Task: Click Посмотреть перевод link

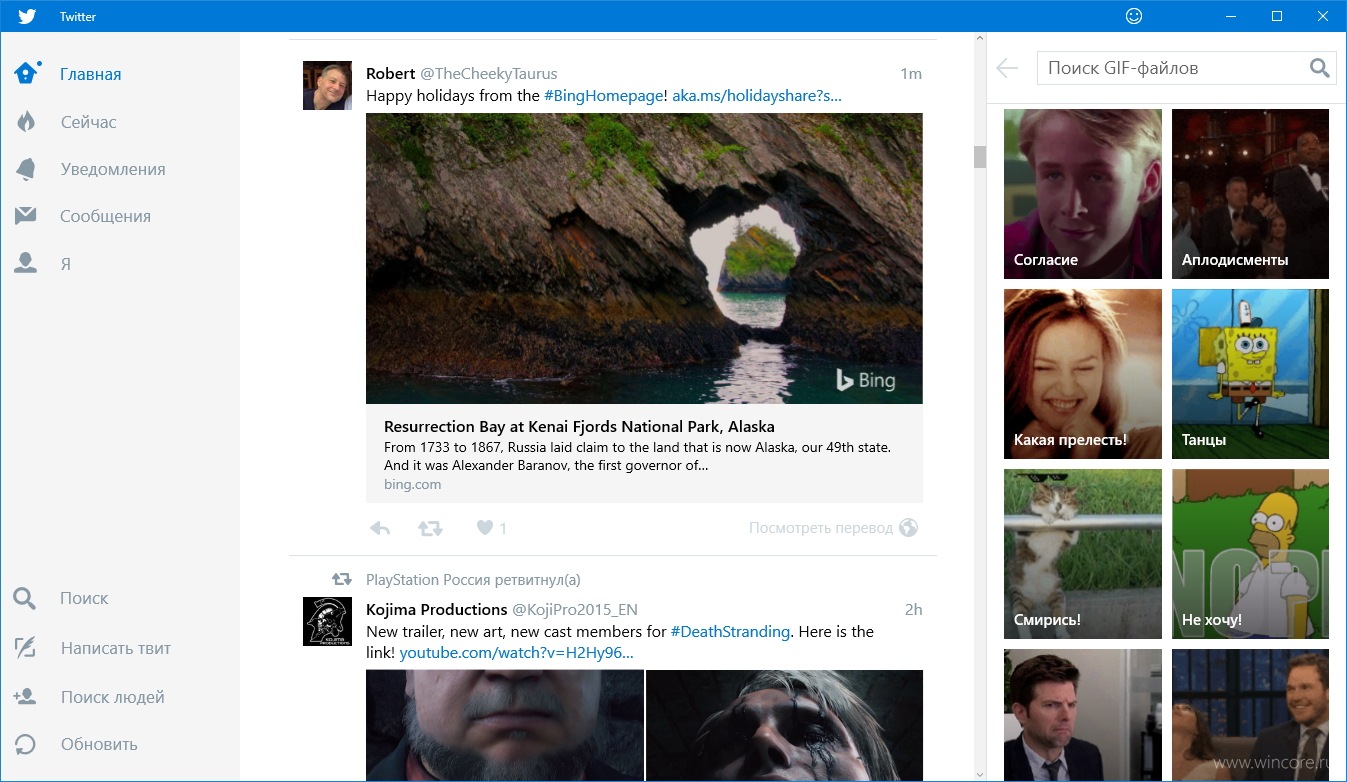Action: (x=821, y=528)
